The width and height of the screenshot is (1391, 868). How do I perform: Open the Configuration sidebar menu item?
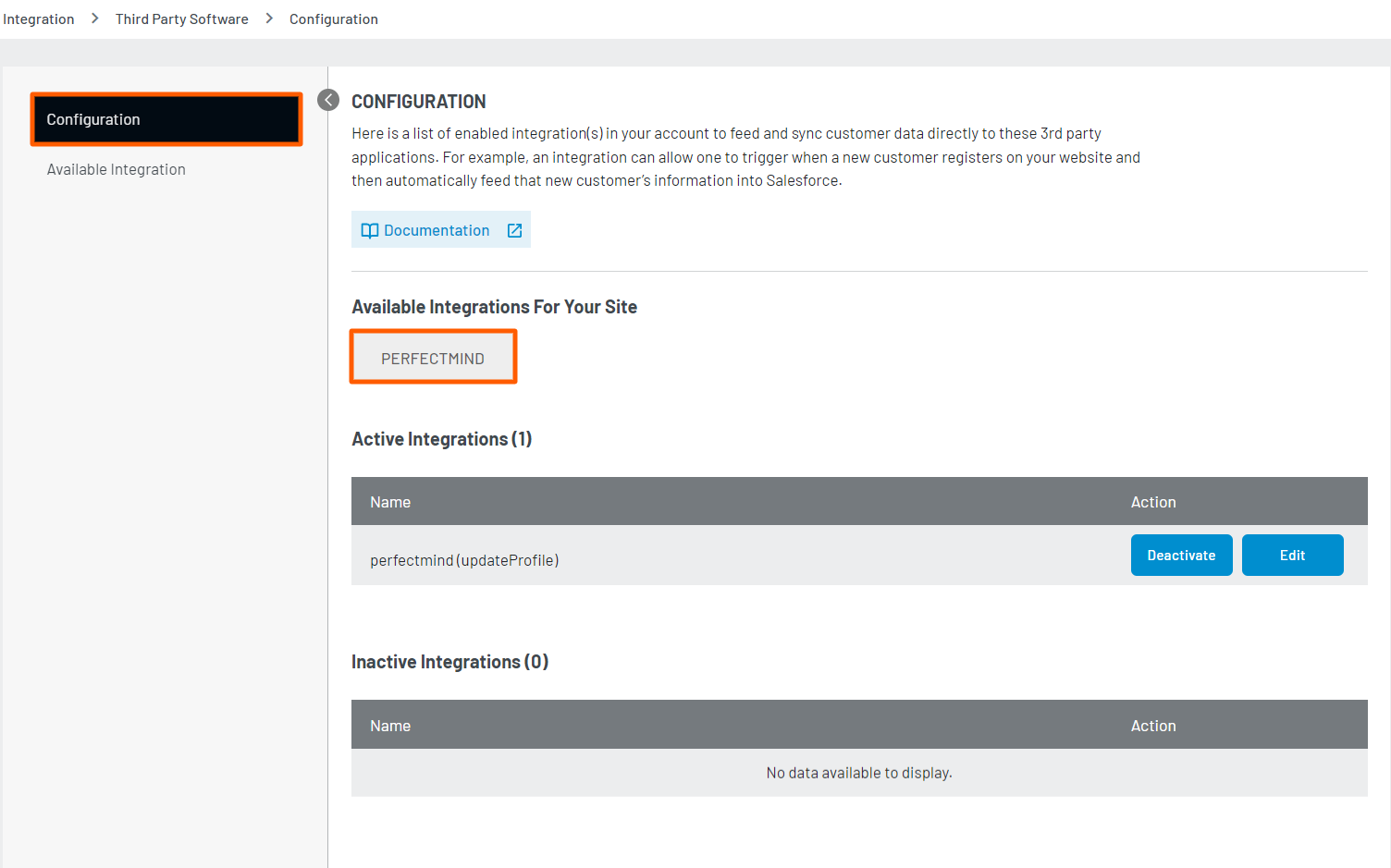(166, 119)
